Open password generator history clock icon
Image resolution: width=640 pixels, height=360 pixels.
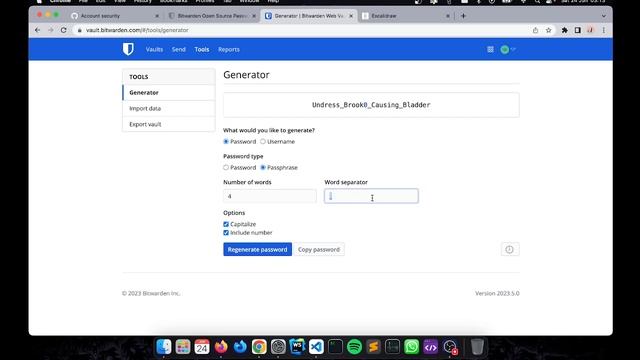(x=510, y=249)
